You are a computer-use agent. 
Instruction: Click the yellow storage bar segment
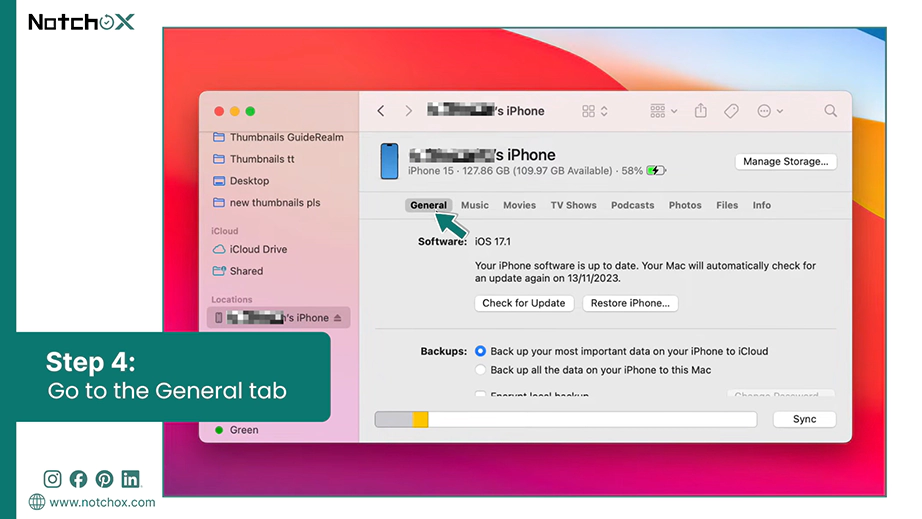[420, 419]
